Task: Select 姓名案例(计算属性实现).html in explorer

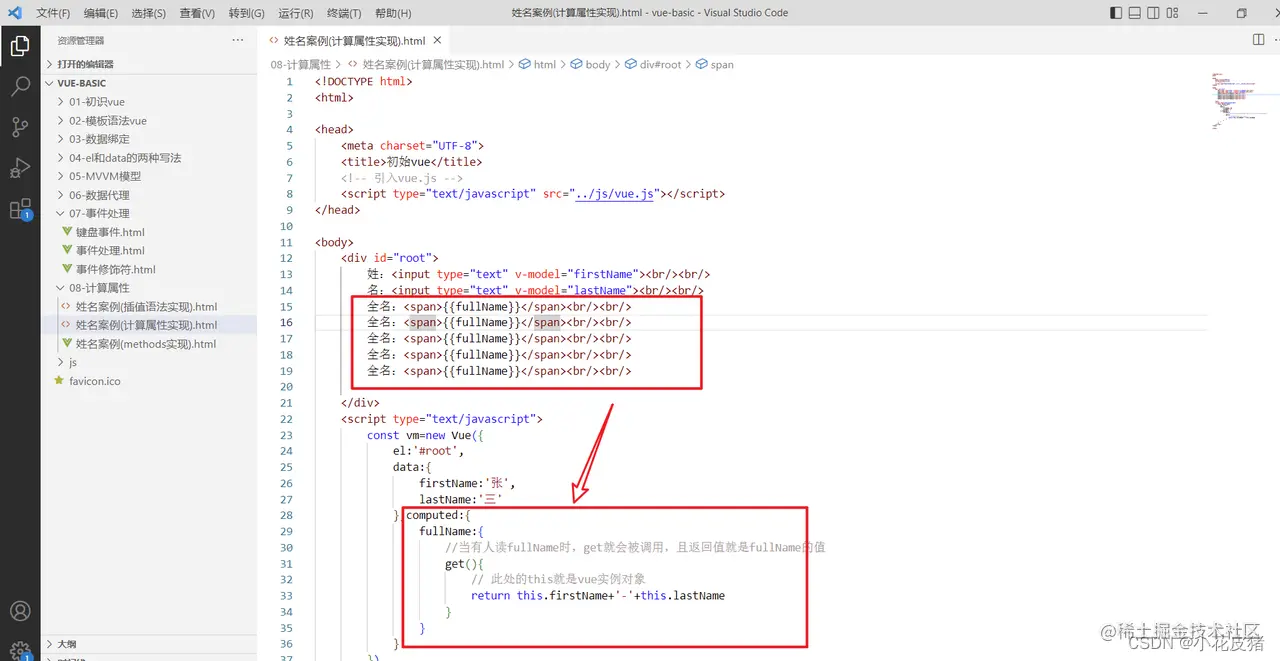Action: pyautogui.click(x=149, y=325)
